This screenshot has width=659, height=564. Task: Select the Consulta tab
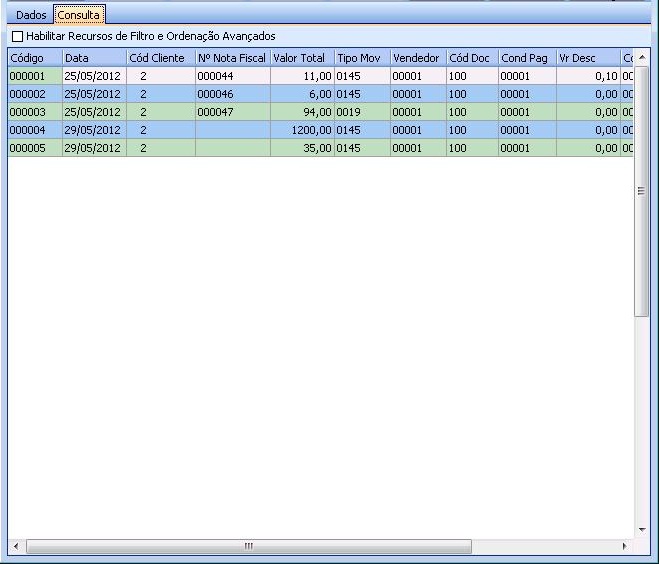coord(78,15)
